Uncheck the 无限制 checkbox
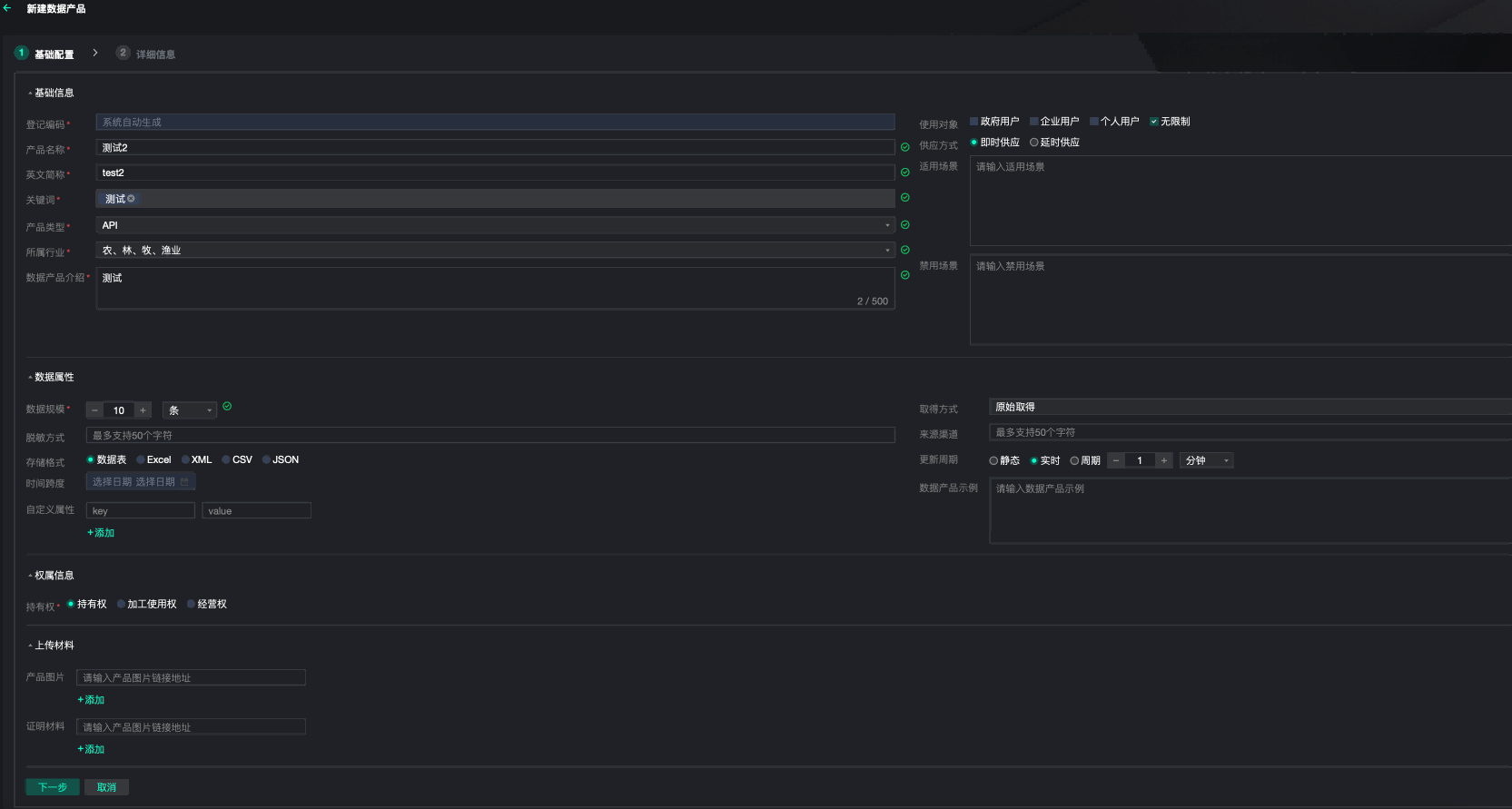The image size is (1512, 809). [1154, 122]
